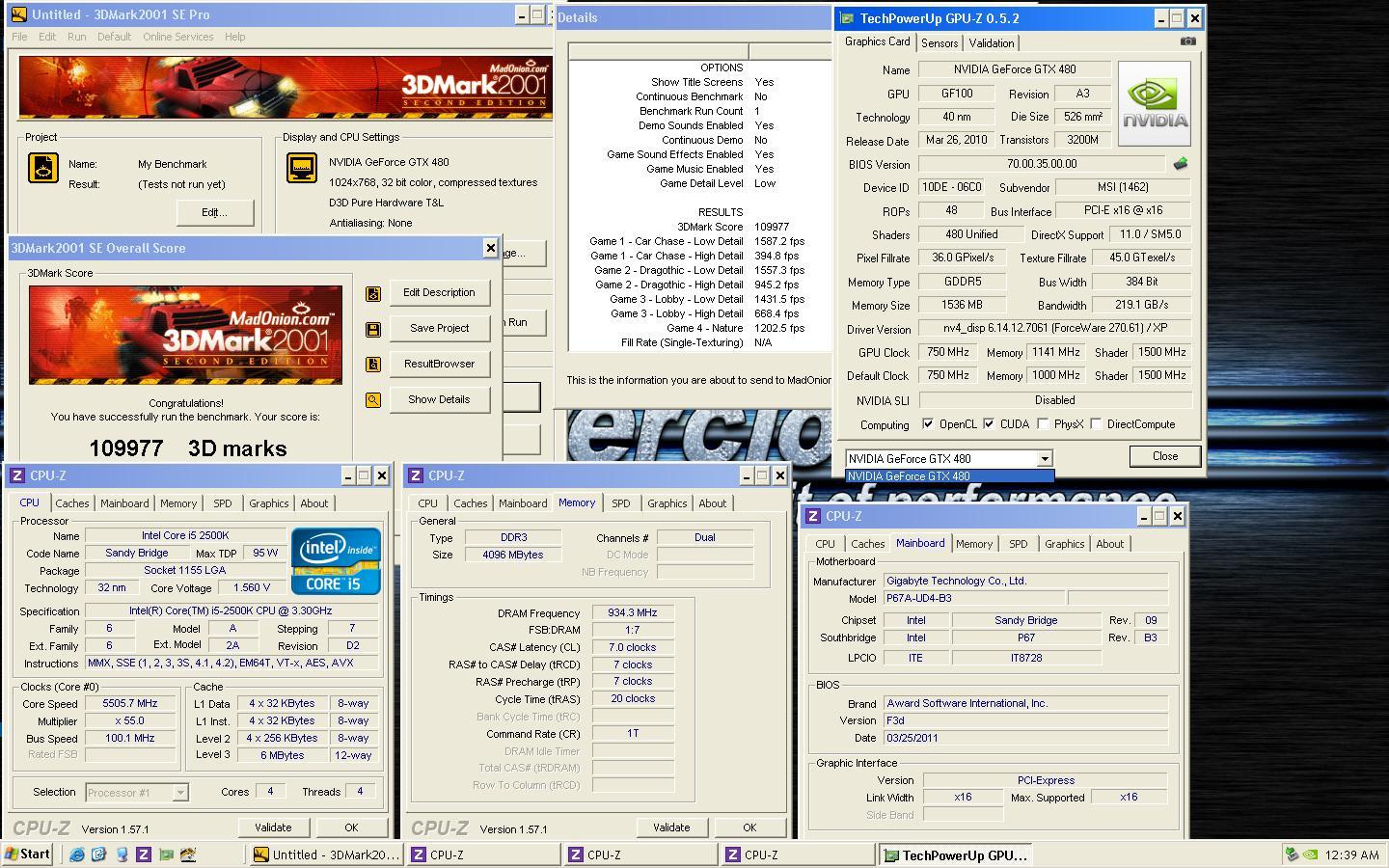Click the Save Project disk icon
This screenshot has height=868, width=1389.
pyautogui.click(x=373, y=329)
